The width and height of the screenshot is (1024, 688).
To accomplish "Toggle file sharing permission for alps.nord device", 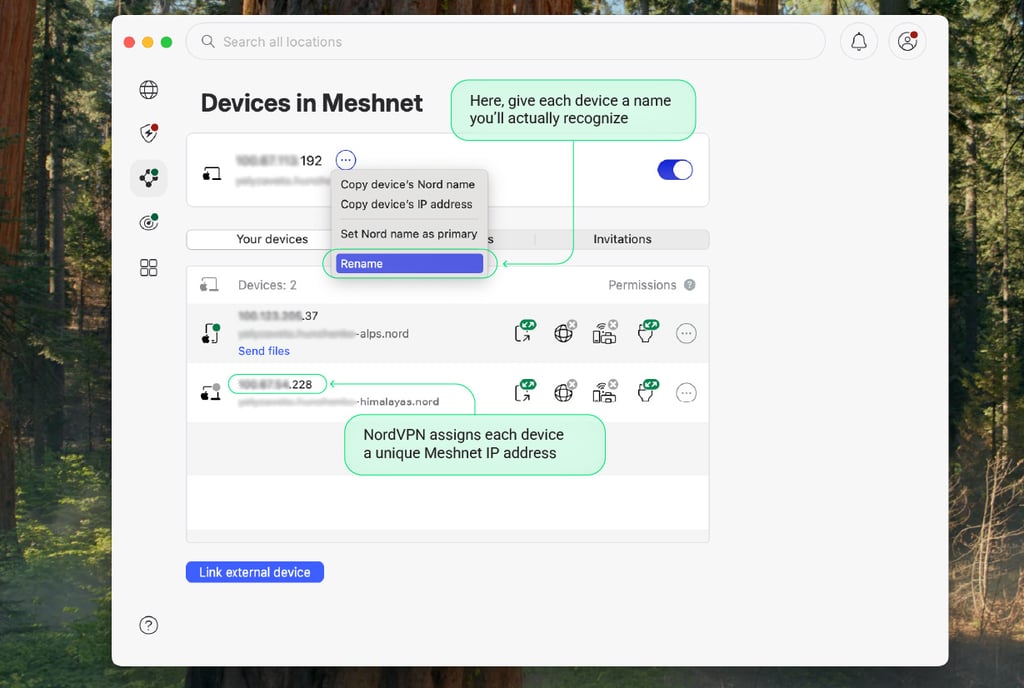I will pyautogui.click(x=647, y=332).
